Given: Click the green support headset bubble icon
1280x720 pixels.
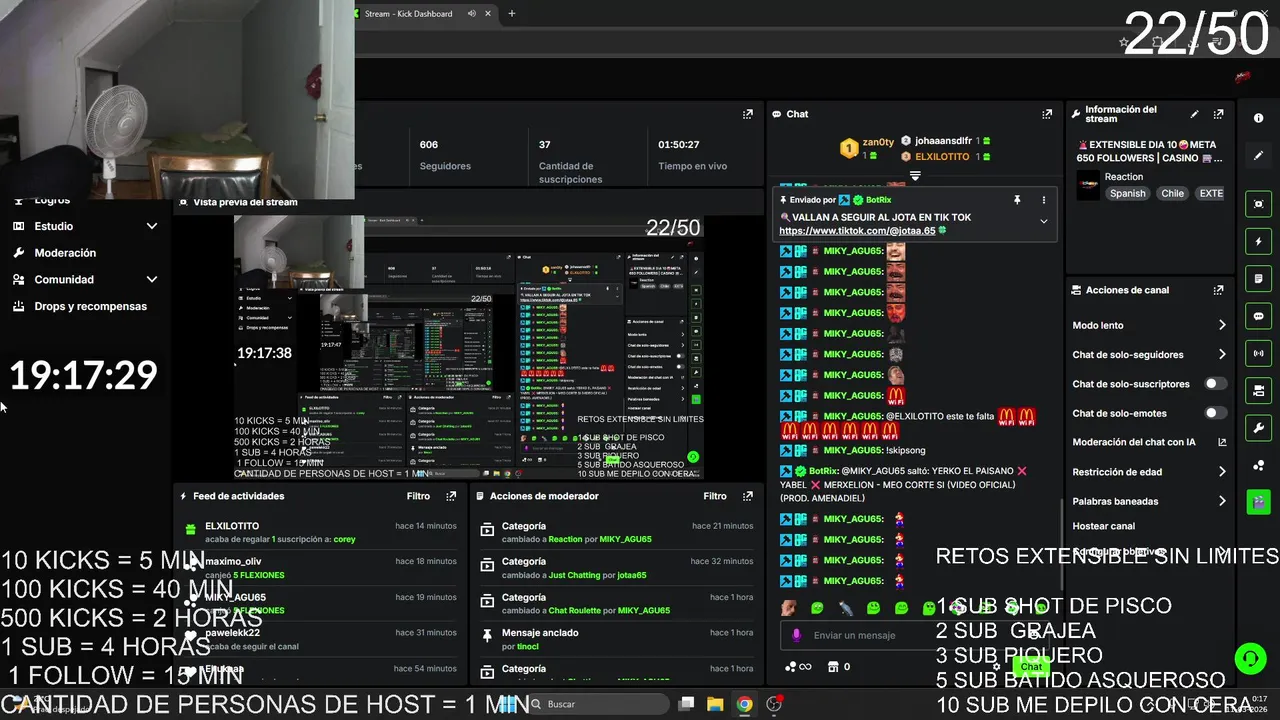Looking at the screenshot, I should (x=1250, y=658).
